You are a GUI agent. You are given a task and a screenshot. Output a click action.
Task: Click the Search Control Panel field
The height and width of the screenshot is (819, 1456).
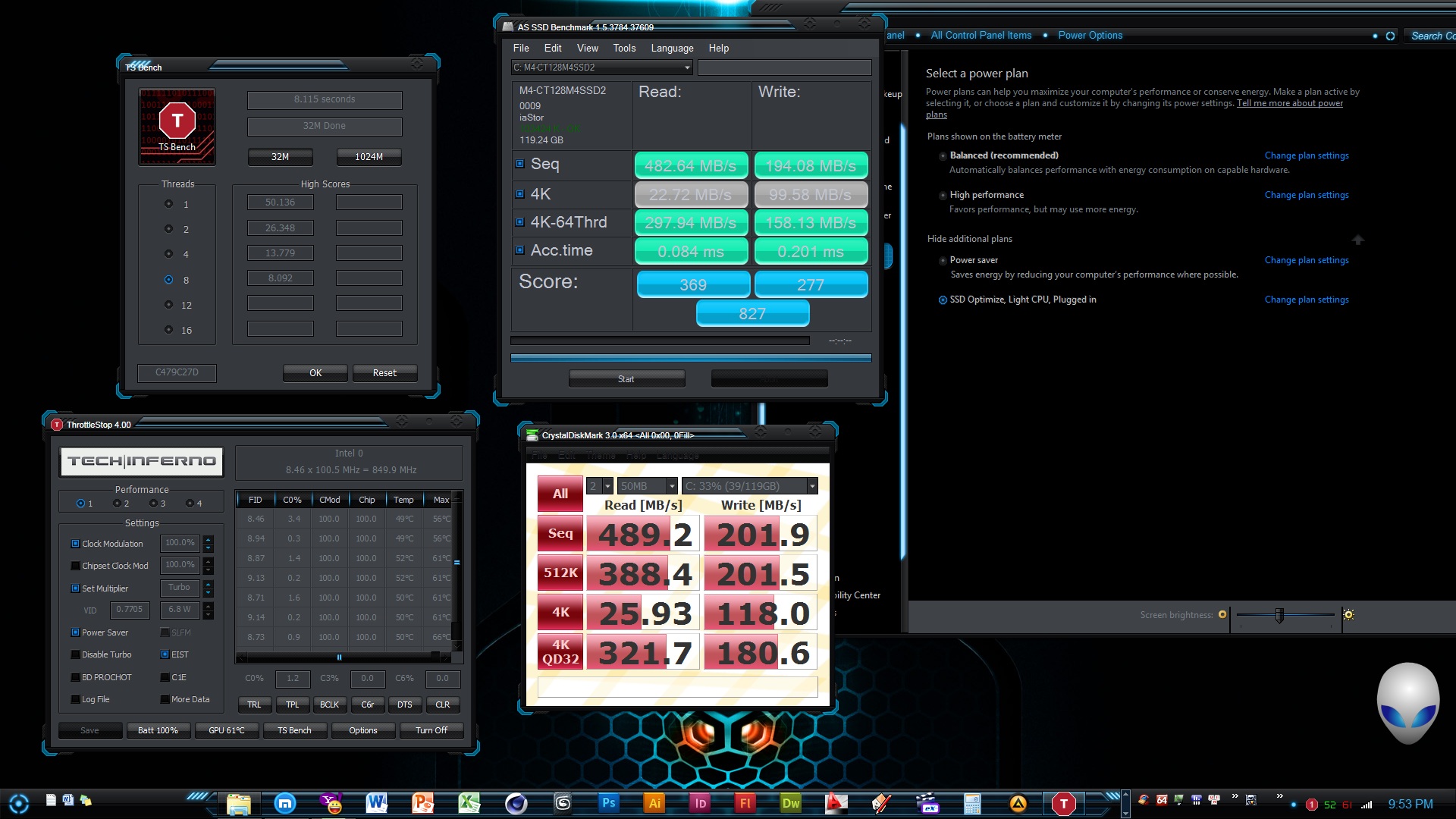click(1432, 36)
